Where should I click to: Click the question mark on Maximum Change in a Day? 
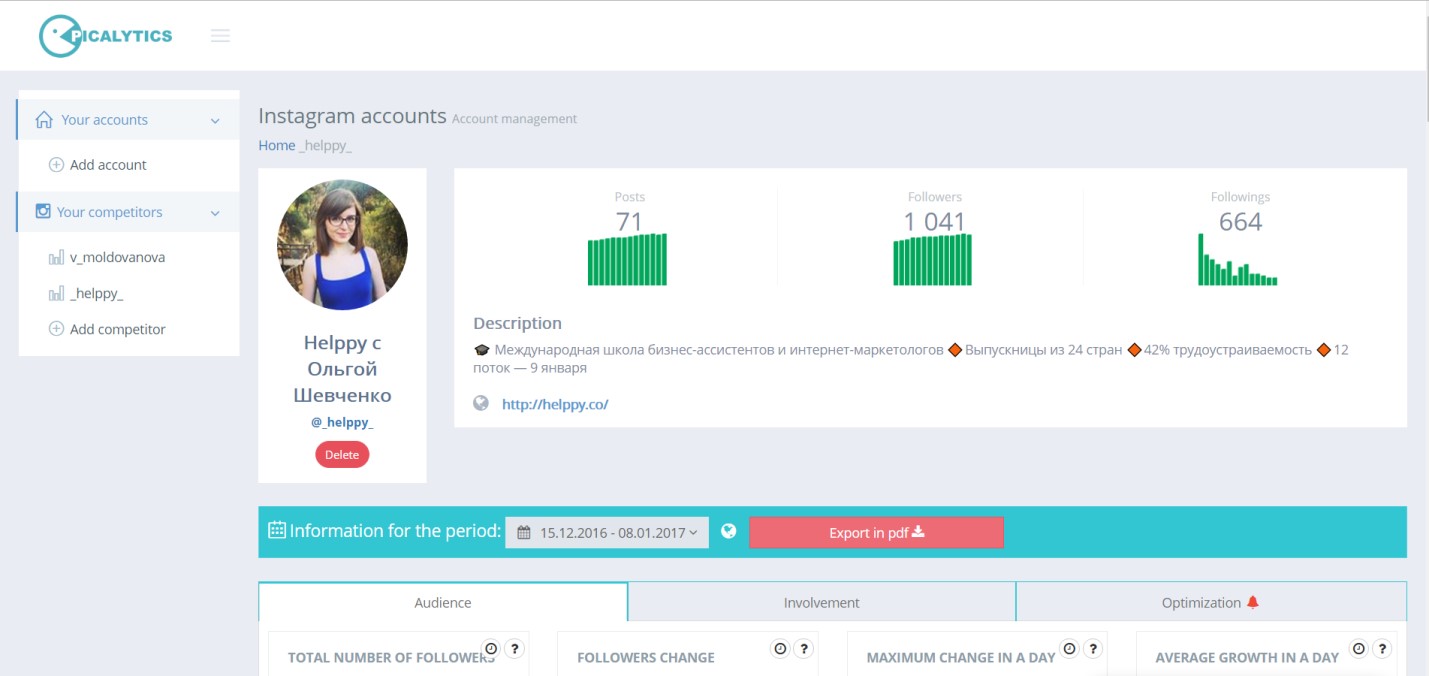[1092, 649]
